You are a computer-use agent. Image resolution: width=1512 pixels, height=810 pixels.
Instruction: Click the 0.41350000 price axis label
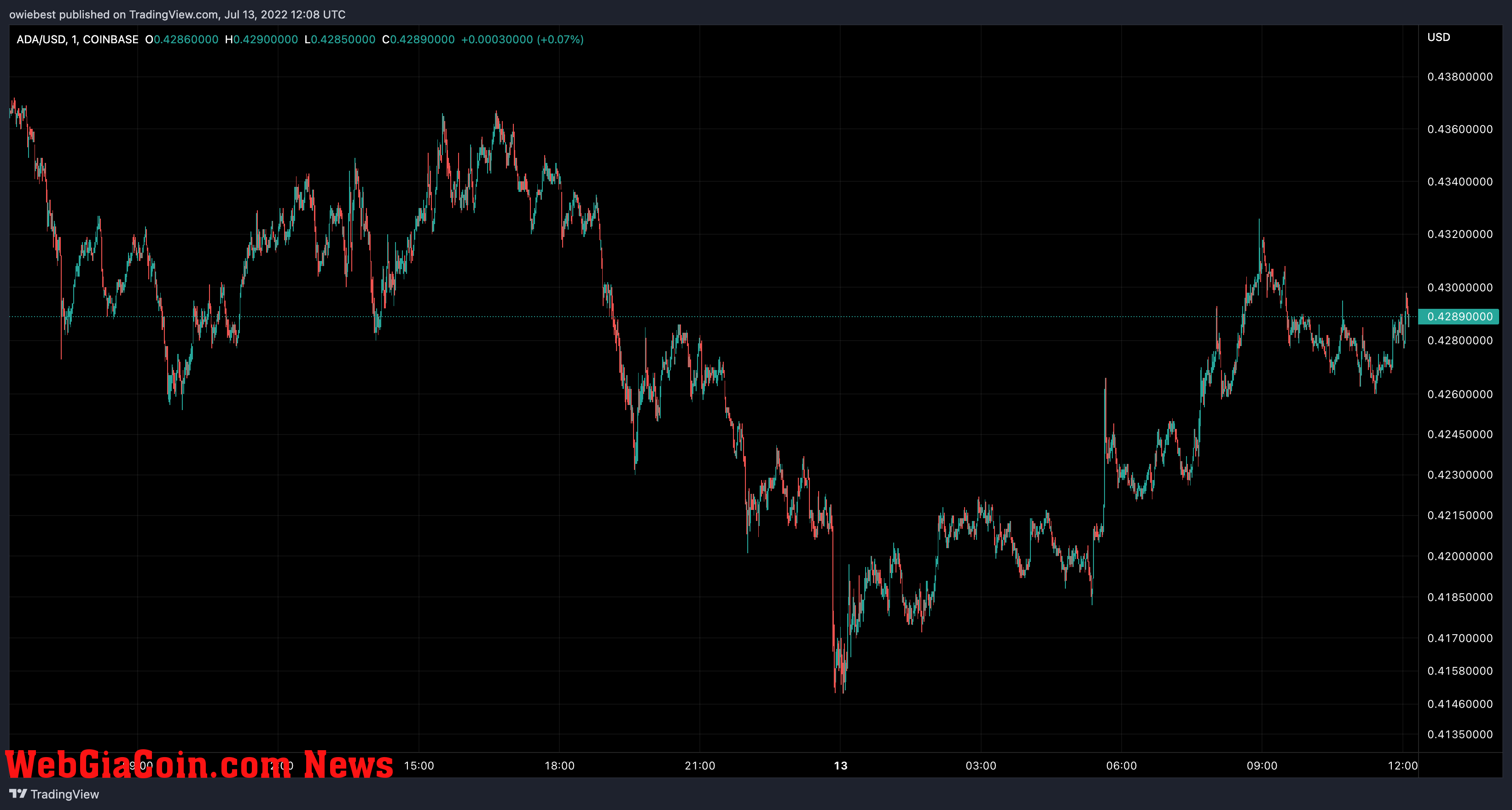click(1460, 735)
